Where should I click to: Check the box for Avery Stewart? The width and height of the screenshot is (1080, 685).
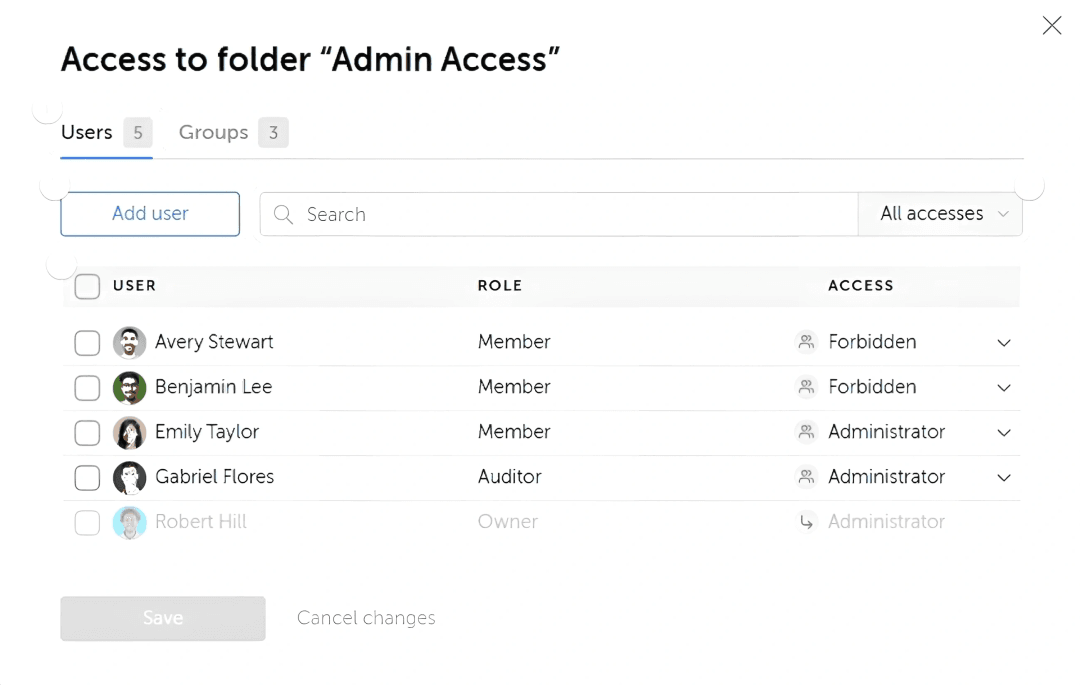click(x=87, y=343)
